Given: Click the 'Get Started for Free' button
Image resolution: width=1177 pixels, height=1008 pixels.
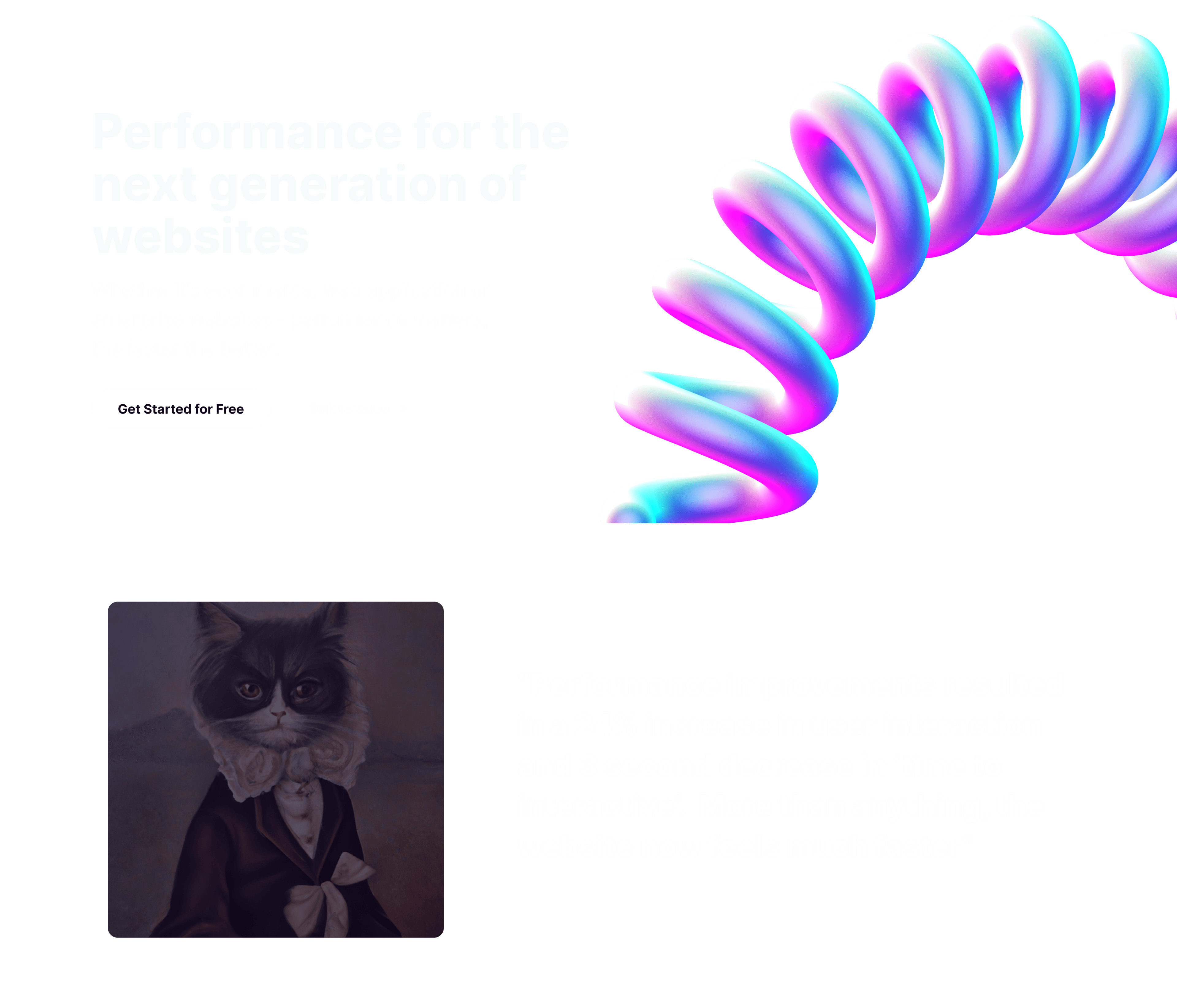Looking at the screenshot, I should click(181, 408).
